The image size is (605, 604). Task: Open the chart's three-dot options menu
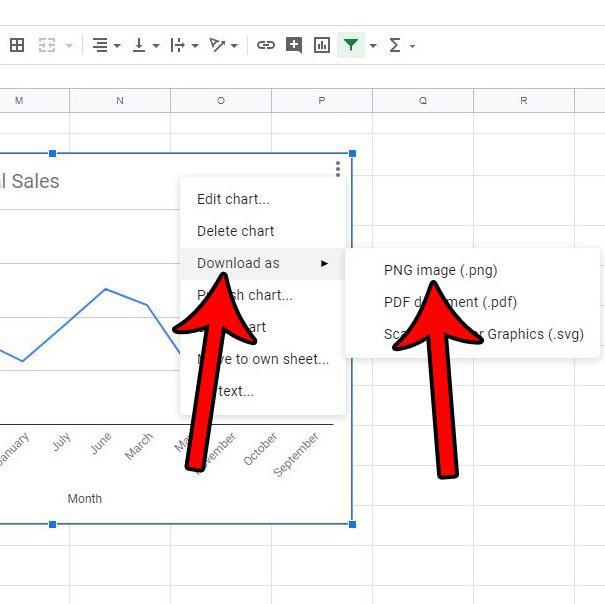pos(338,169)
